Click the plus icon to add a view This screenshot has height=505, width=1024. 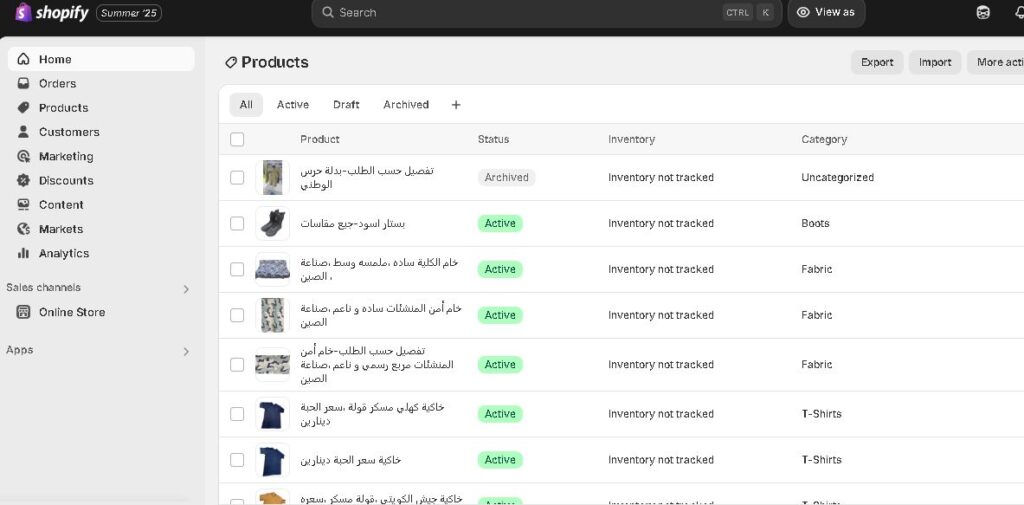pos(456,105)
